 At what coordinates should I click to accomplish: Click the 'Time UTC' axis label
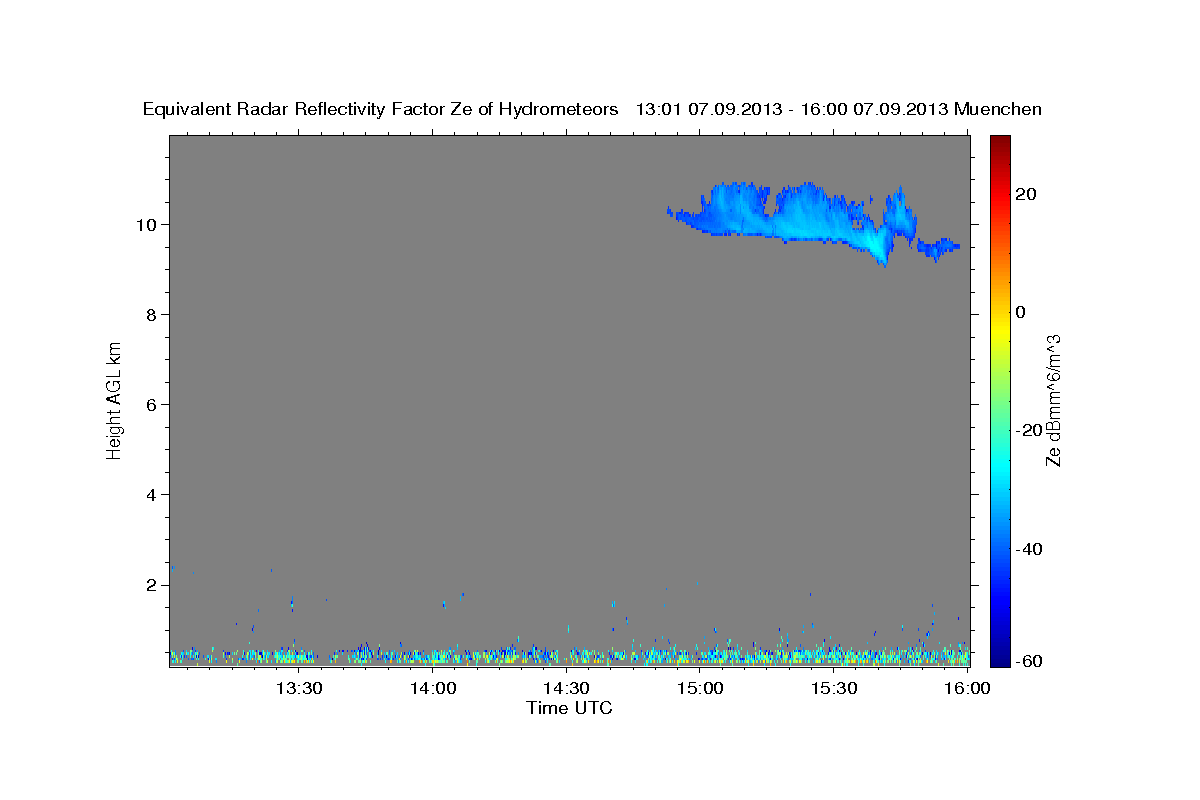click(569, 708)
